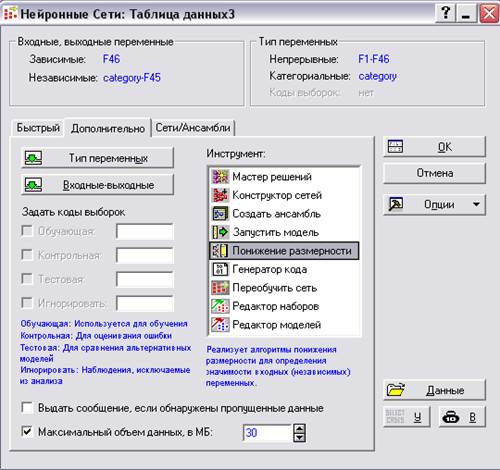Click the application icon in title bar

click(10, 14)
